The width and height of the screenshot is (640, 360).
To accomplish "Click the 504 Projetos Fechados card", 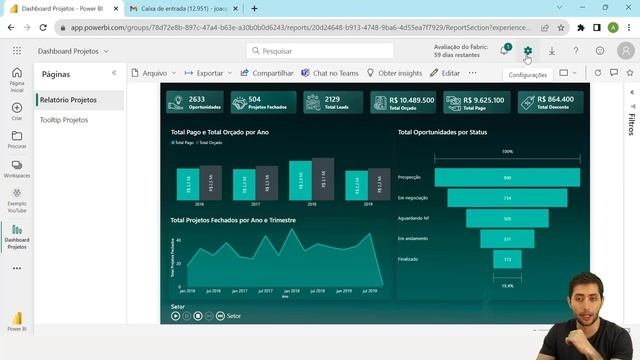I will [263, 102].
